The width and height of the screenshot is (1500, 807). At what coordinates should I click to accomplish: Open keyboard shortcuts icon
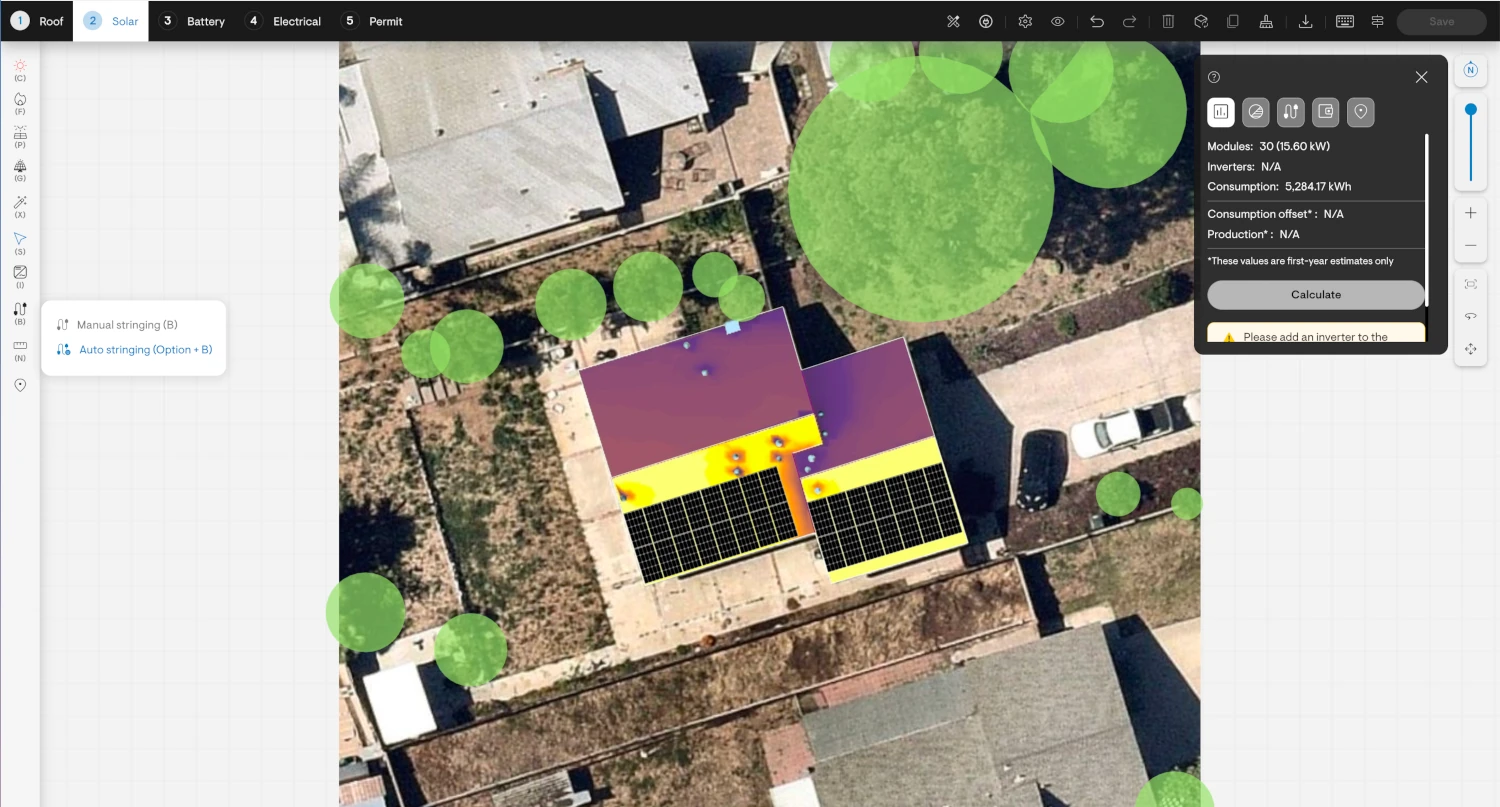1344,21
